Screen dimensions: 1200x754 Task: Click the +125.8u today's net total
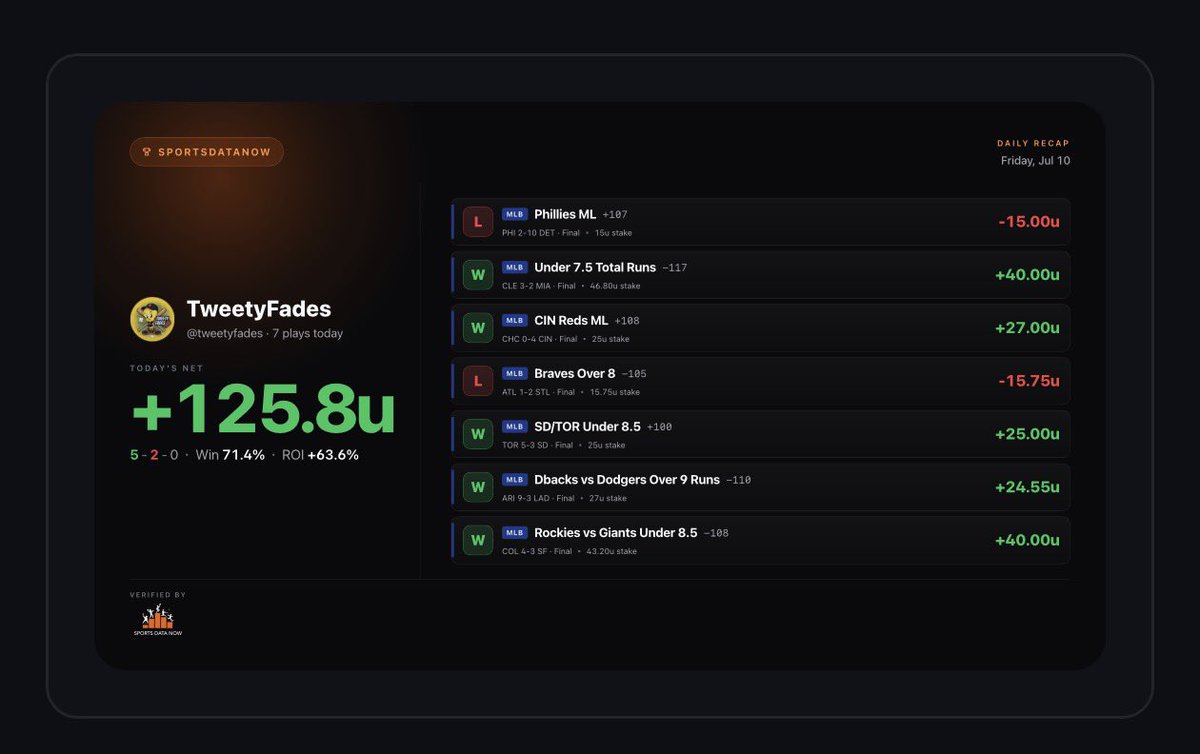click(263, 410)
